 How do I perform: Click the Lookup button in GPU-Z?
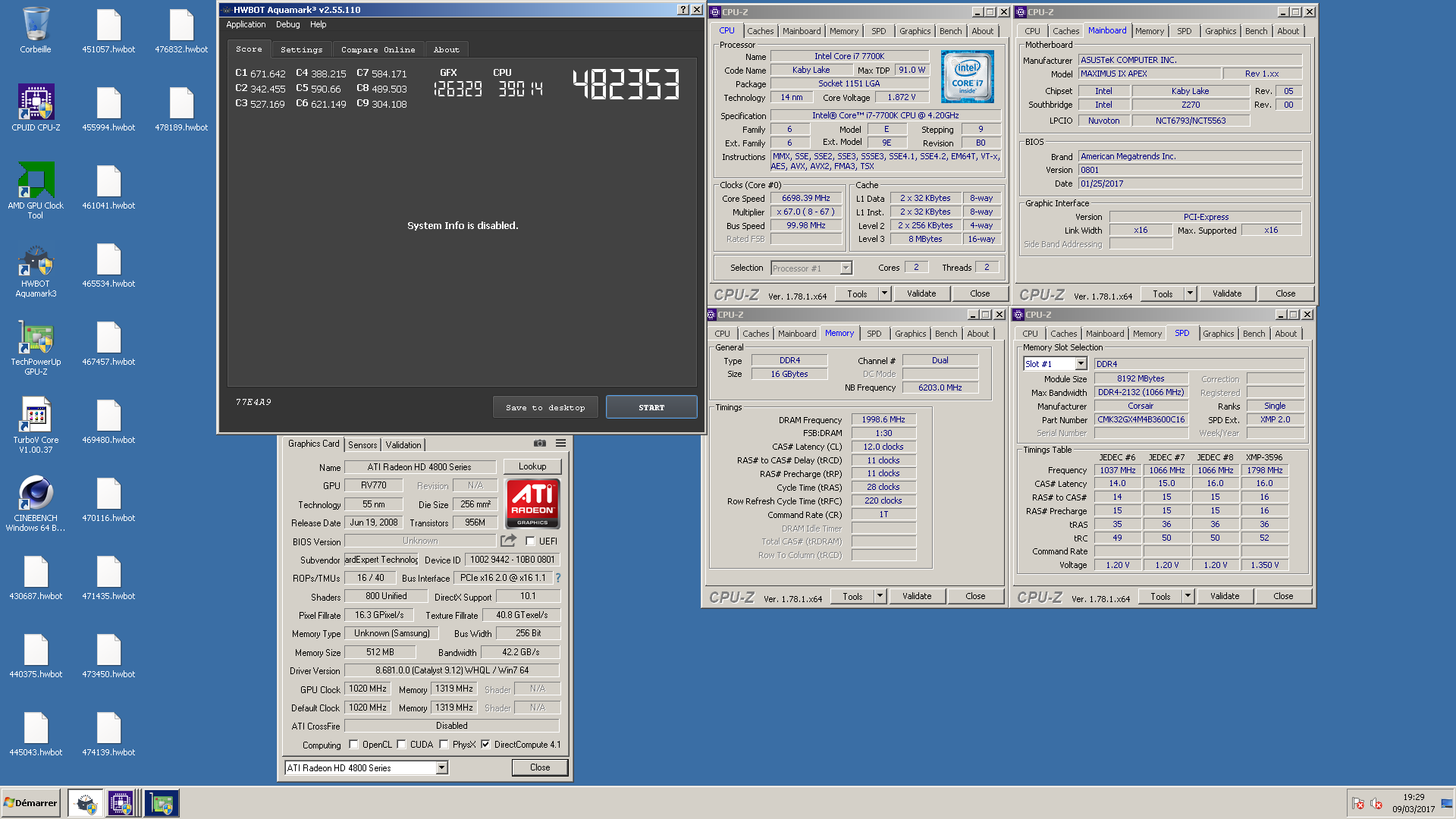532,466
